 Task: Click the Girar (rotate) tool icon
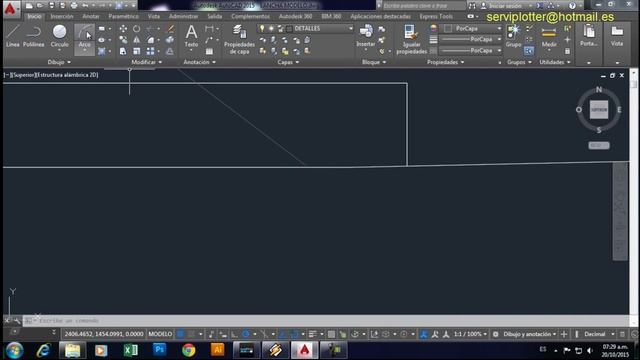click(136, 29)
